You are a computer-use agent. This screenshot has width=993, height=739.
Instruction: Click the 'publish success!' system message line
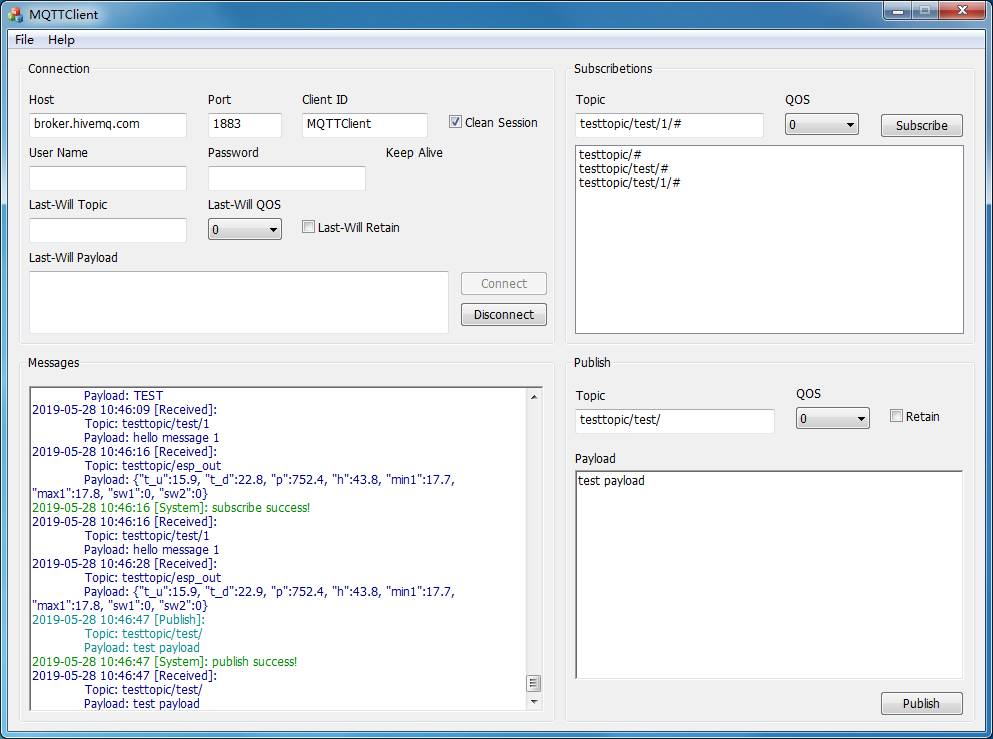(x=165, y=662)
